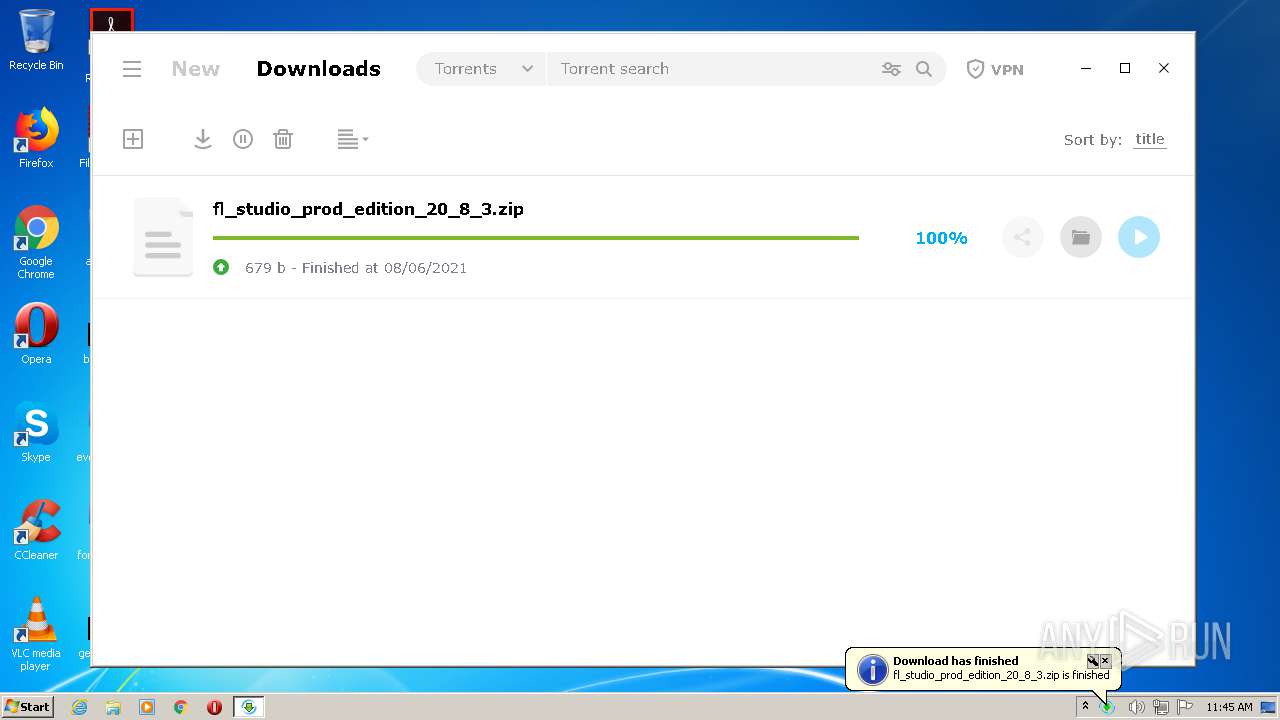The image size is (1280, 720).
Task: Click the Download has finished notification
Action: point(983,668)
